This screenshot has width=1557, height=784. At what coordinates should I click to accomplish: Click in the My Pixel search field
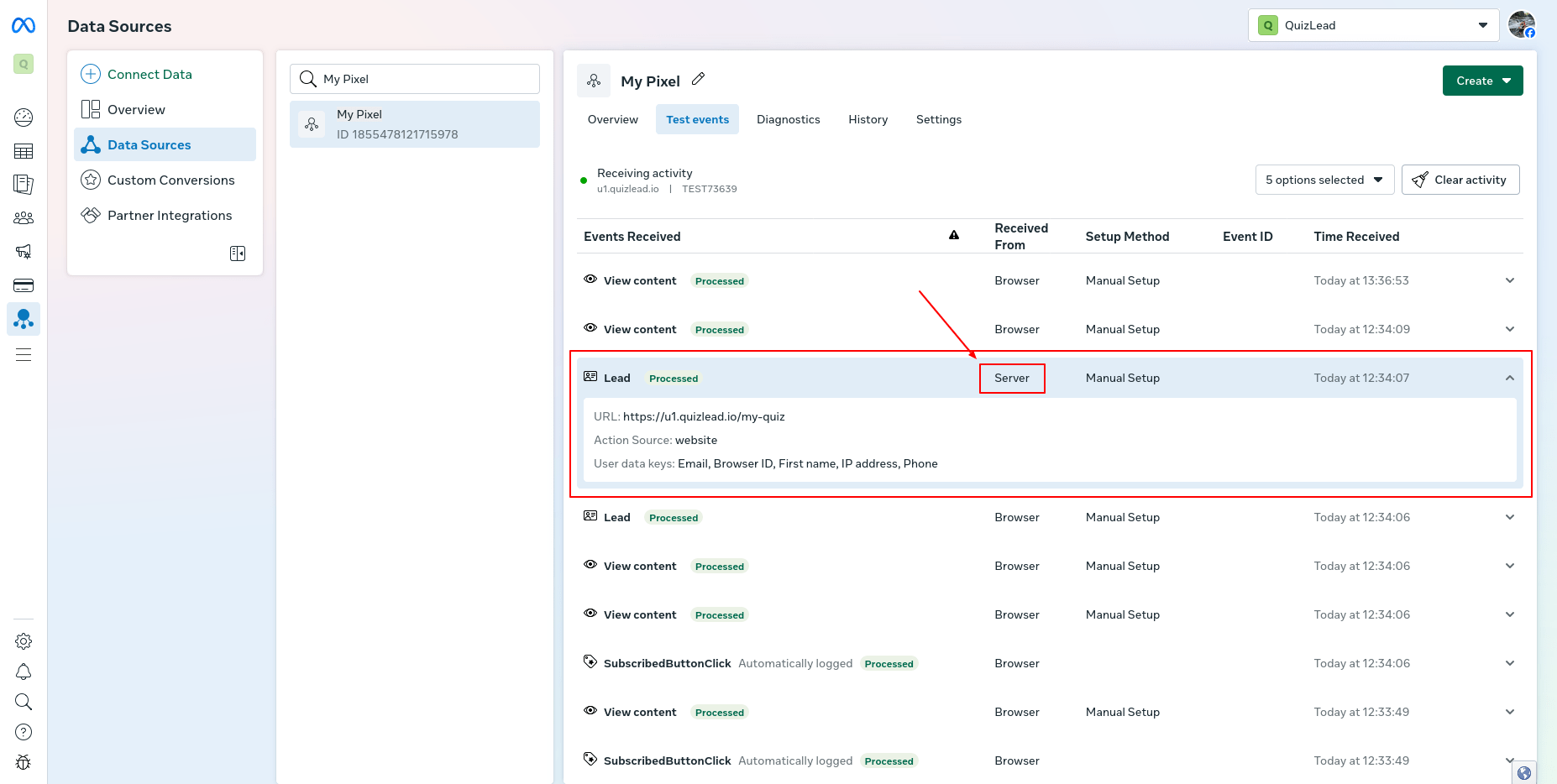(x=415, y=79)
